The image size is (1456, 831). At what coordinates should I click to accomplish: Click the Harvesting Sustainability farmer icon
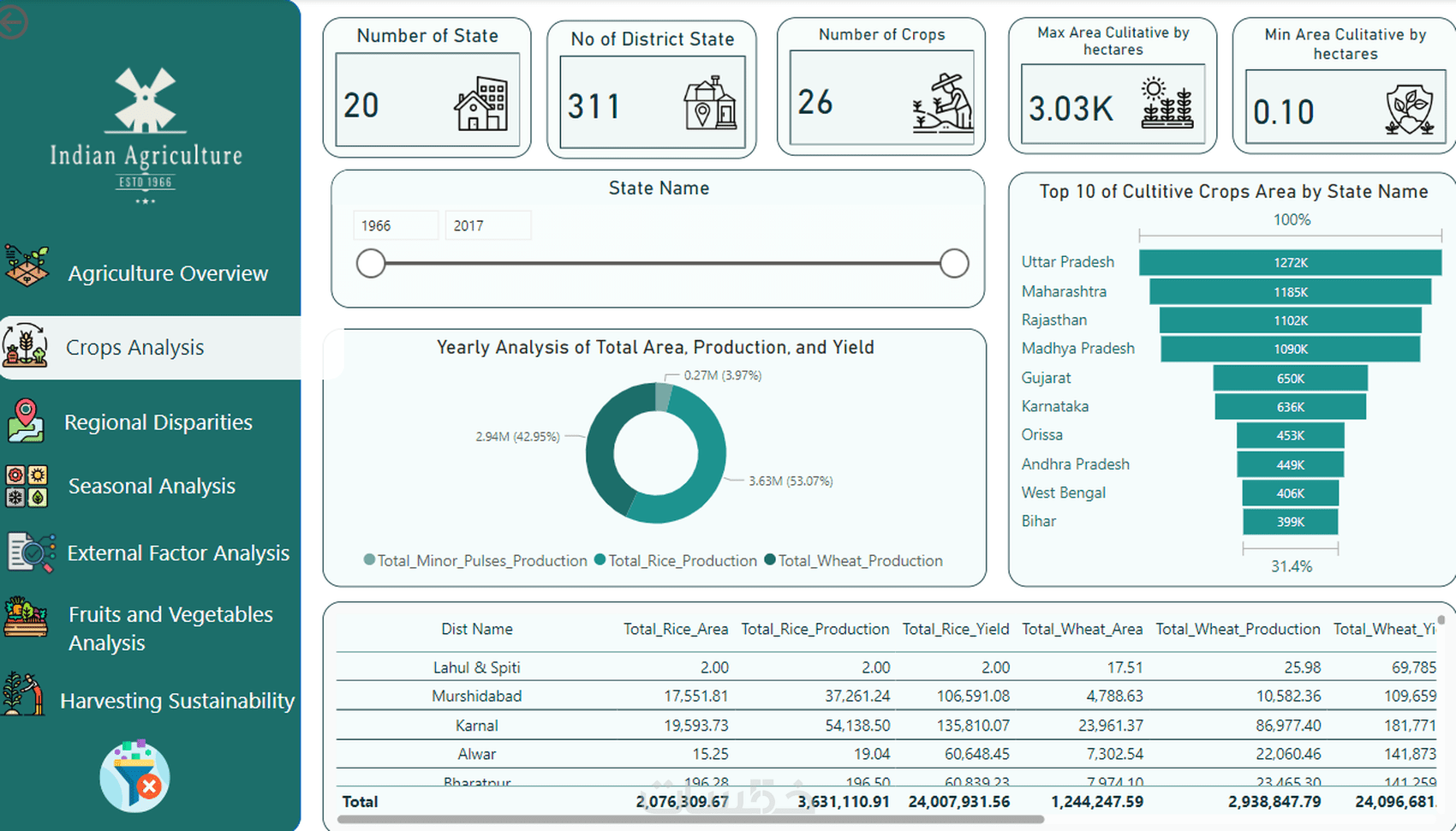(x=23, y=694)
